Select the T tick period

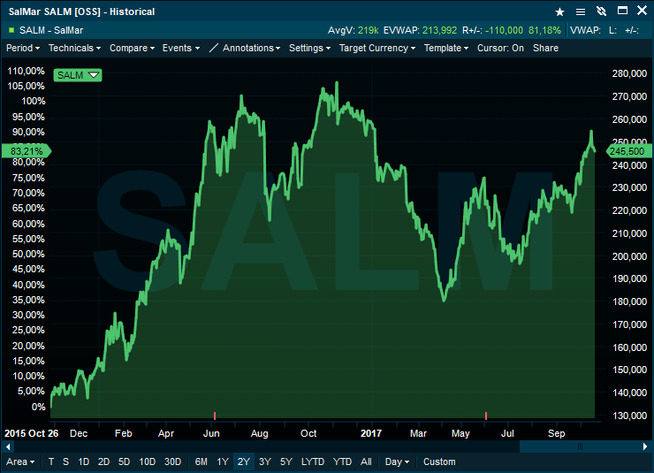coord(51,462)
